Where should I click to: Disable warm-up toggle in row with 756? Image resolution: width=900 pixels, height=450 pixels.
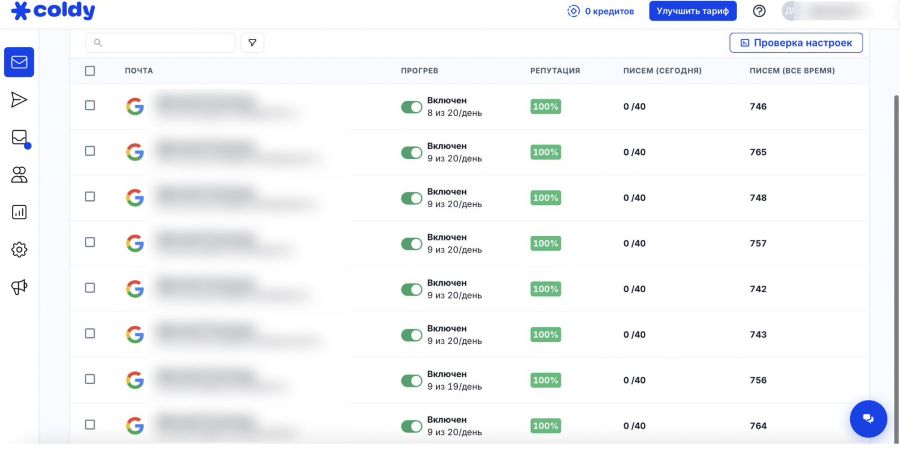412,381
